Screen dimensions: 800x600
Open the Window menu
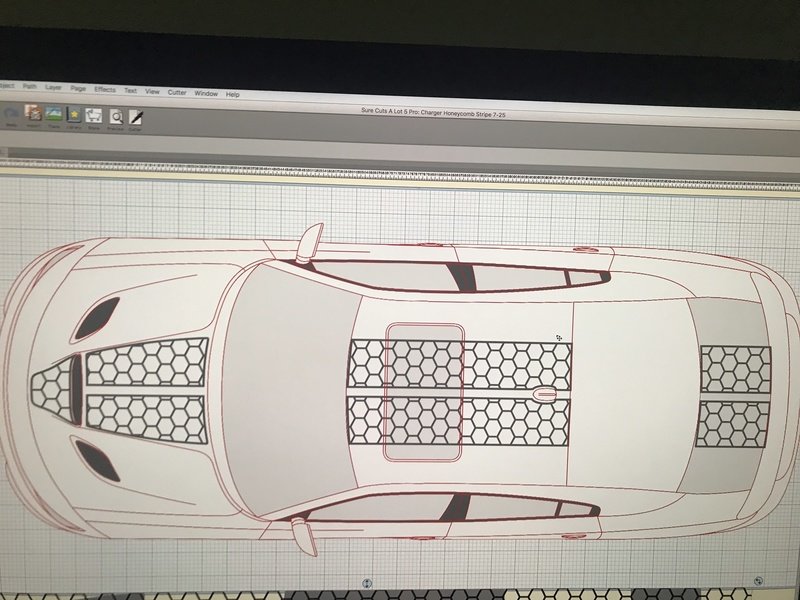coord(206,93)
